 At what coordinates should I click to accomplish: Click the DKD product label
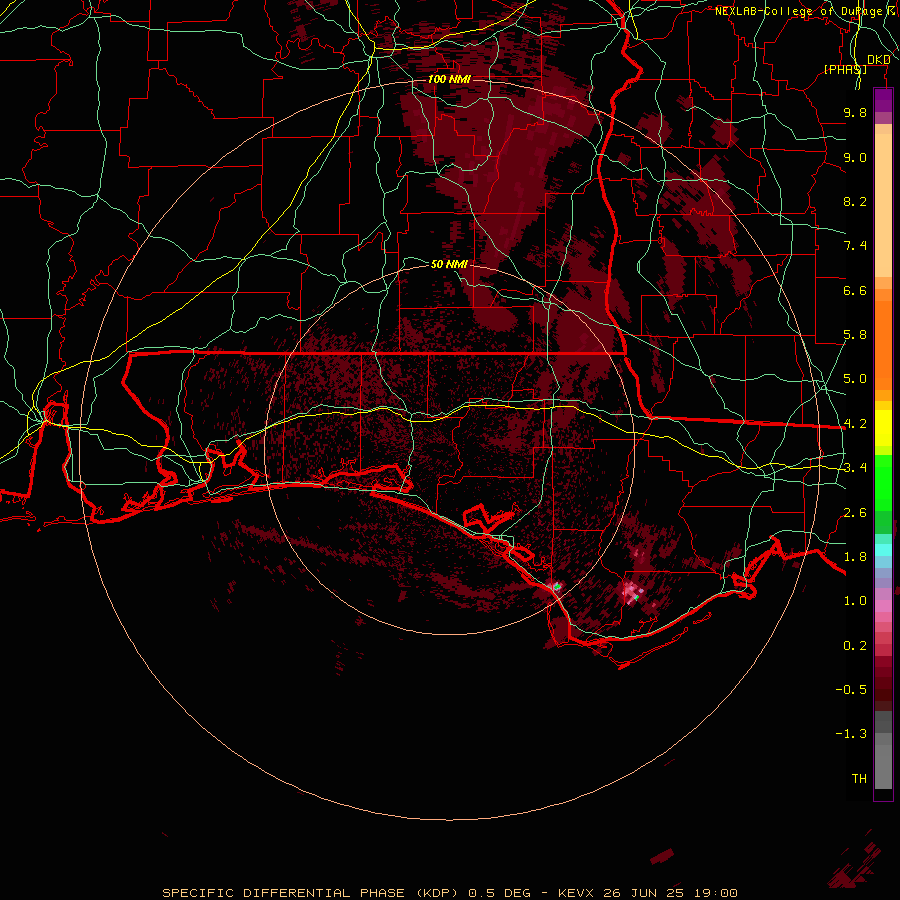[x=879, y=60]
